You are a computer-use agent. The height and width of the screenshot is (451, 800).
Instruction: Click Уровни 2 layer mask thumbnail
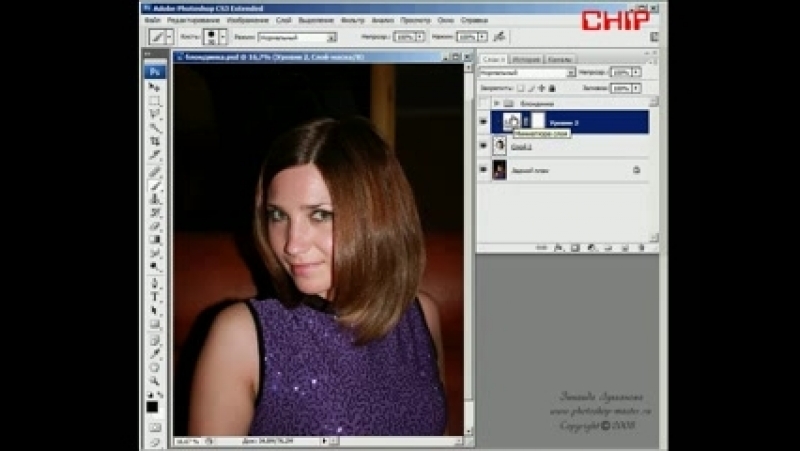538,122
